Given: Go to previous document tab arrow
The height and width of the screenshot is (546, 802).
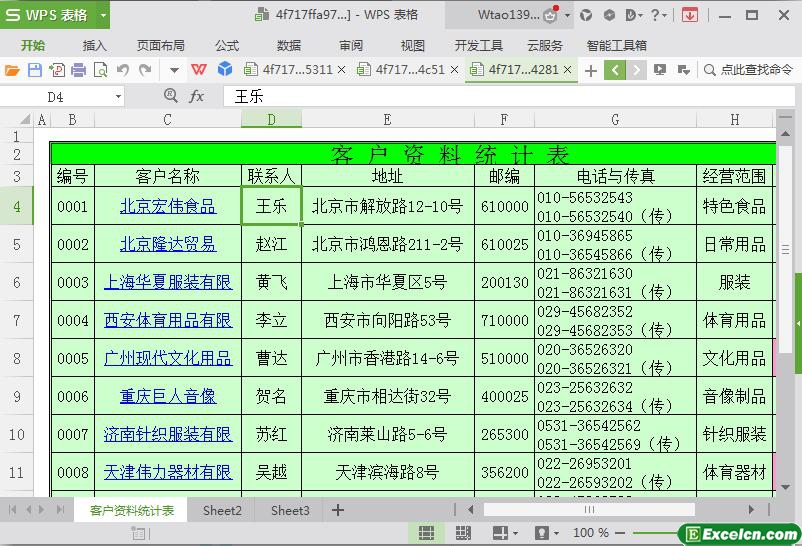Looking at the screenshot, I should [615, 70].
